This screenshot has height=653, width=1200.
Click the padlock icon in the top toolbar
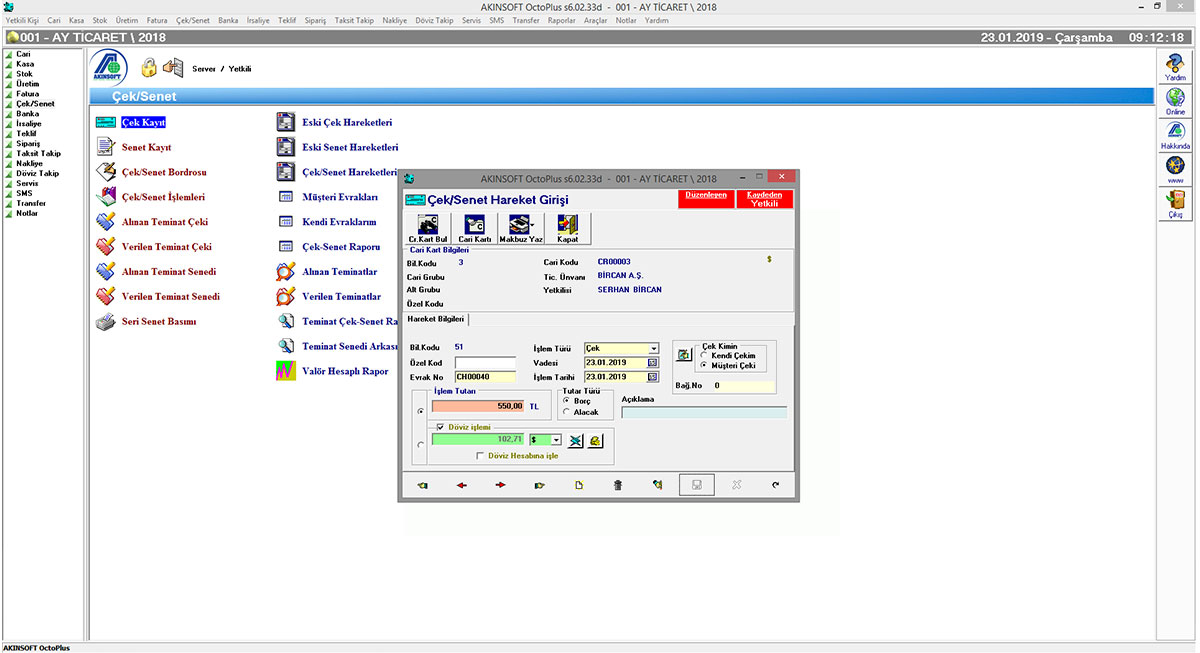coord(148,68)
